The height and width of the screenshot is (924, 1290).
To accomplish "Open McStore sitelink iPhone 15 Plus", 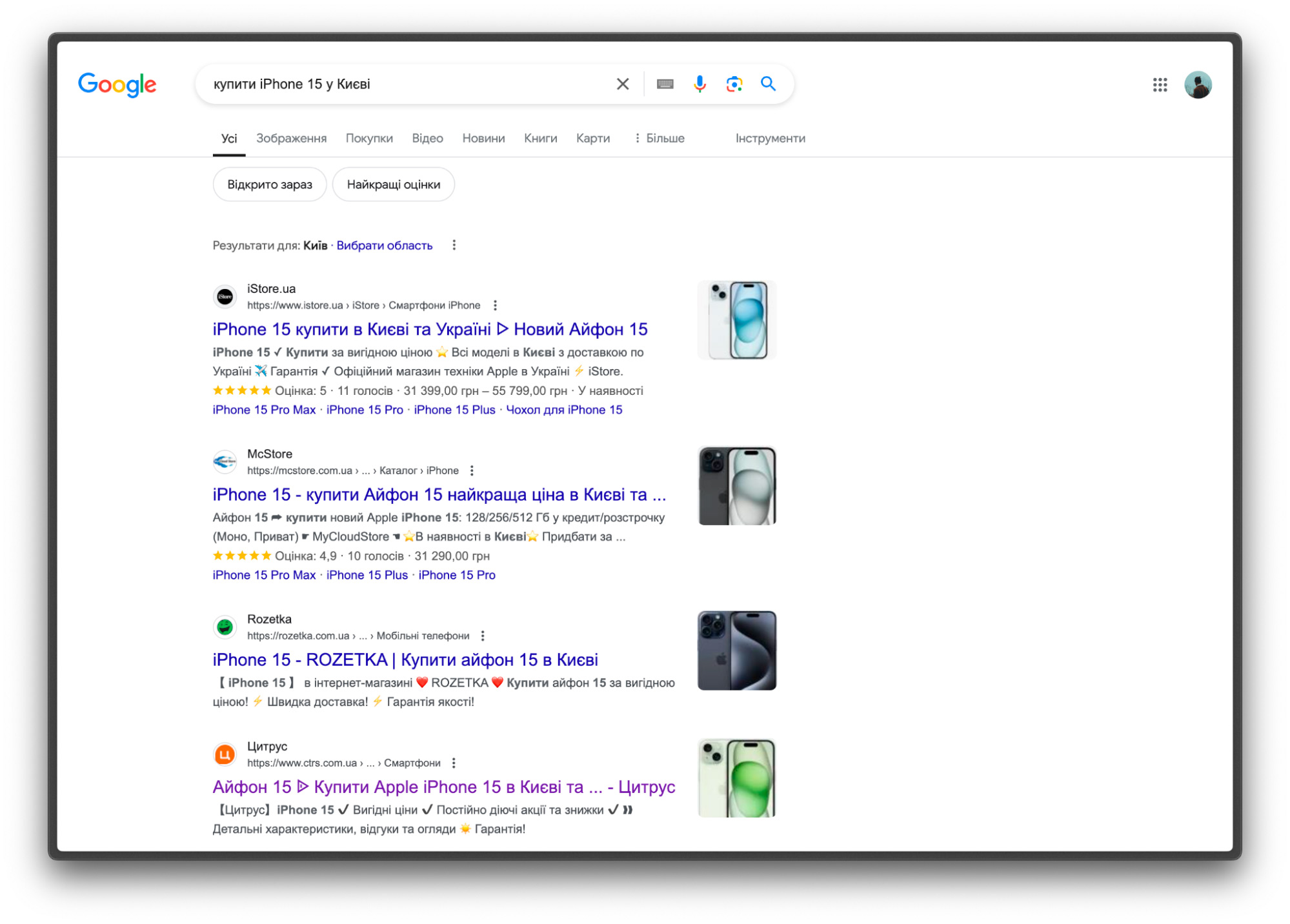I will click(367, 575).
